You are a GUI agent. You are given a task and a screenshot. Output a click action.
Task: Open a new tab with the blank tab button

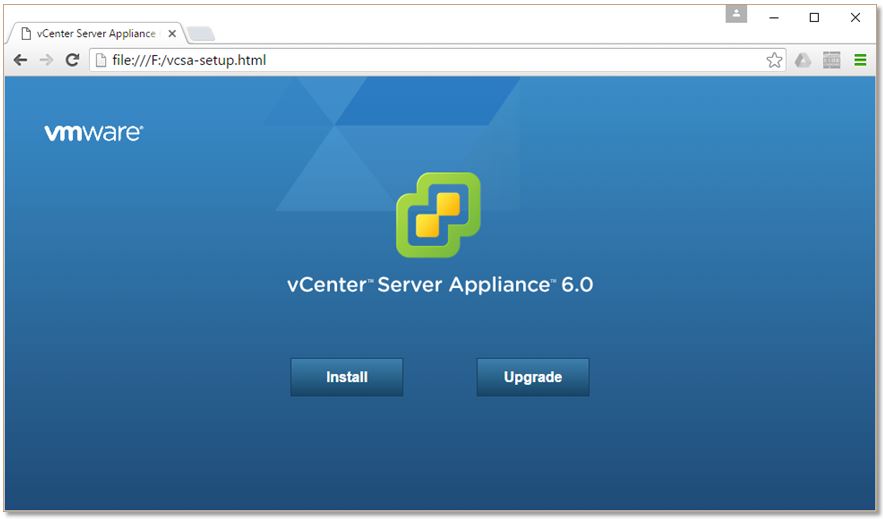coord(201,34)
